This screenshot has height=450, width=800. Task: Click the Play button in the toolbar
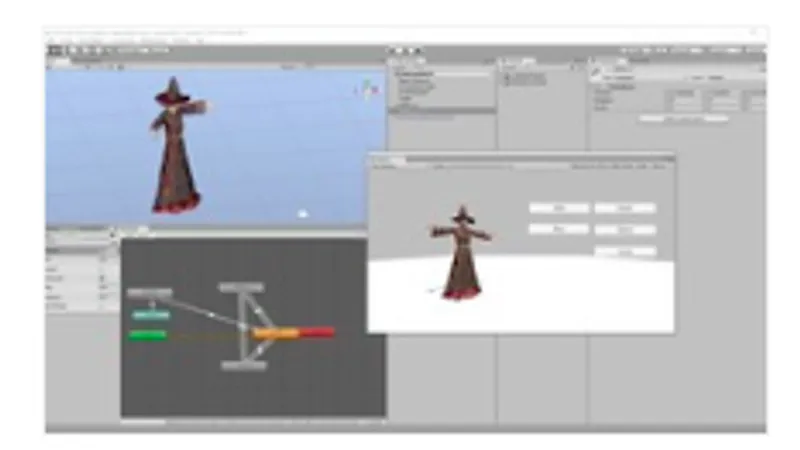pyautogui.click(x=394, y=51)
